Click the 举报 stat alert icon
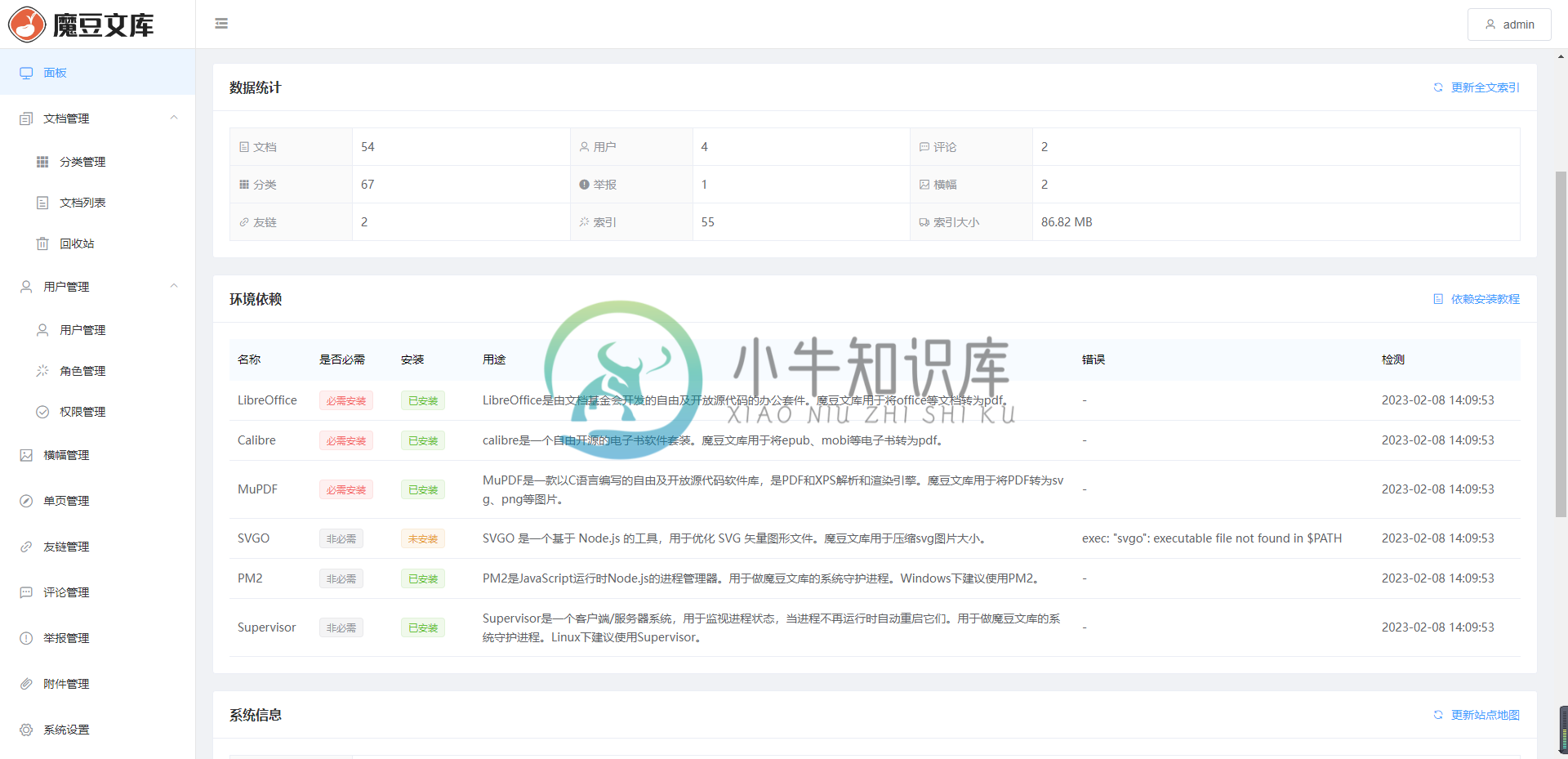This screenshot has width=1568, height=759. pos(584,185)
